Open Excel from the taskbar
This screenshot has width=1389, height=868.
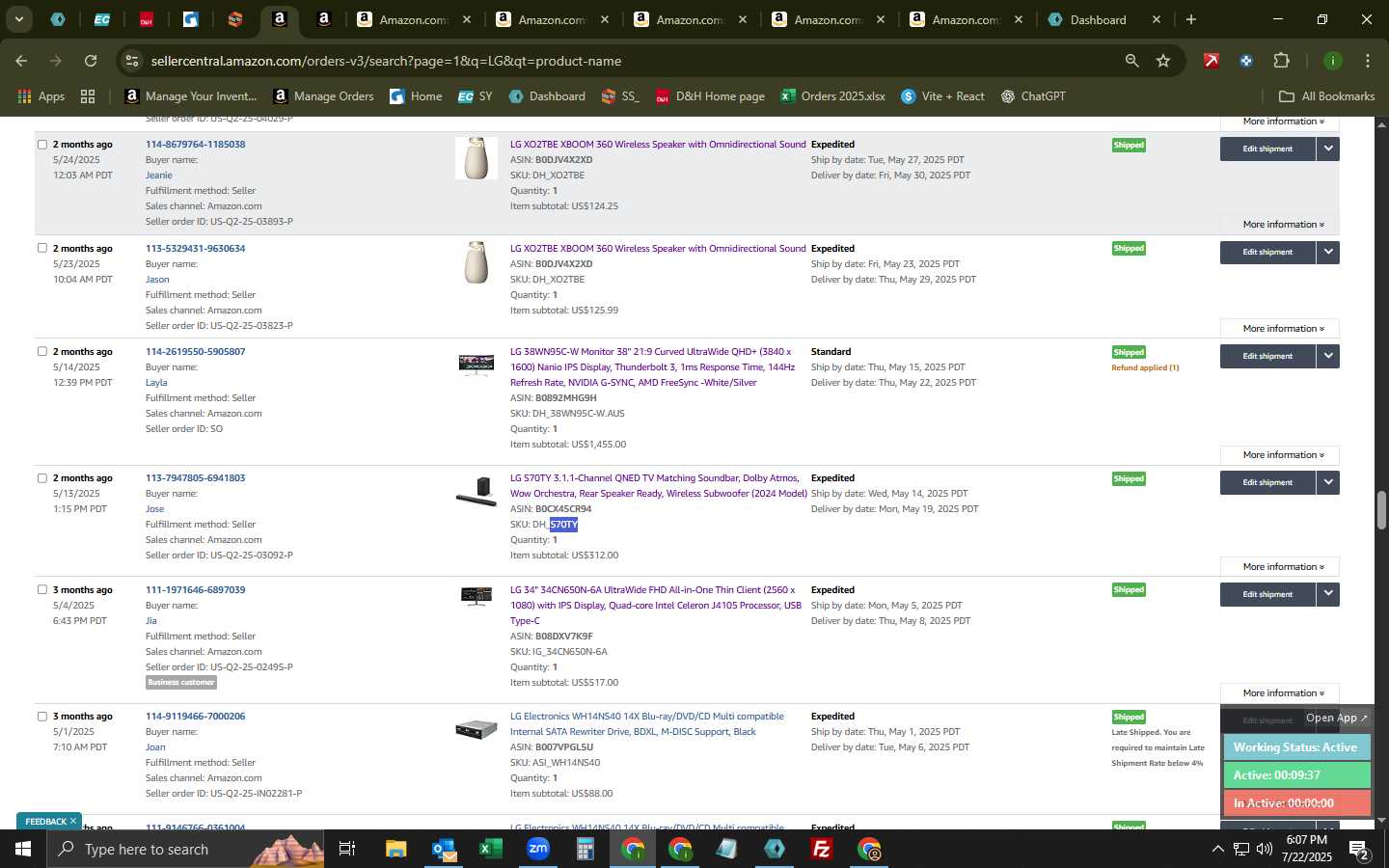click(x=491, y=849)
